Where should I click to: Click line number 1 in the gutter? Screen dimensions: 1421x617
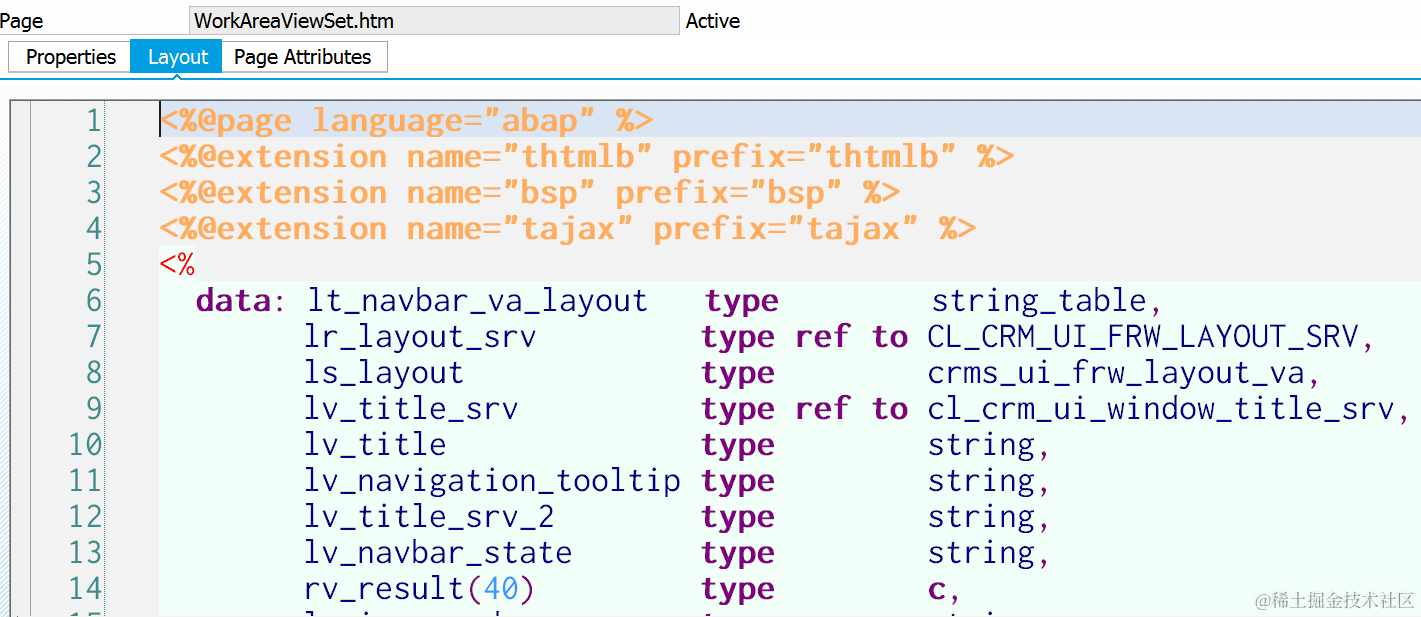point(93,121)
